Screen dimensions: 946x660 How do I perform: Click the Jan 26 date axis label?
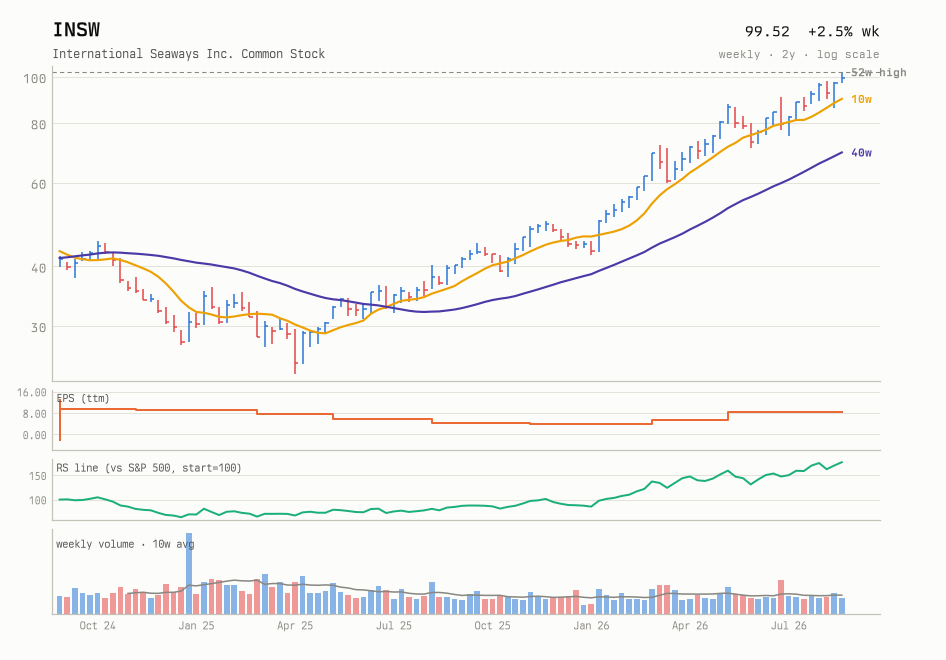click(591, 626)
